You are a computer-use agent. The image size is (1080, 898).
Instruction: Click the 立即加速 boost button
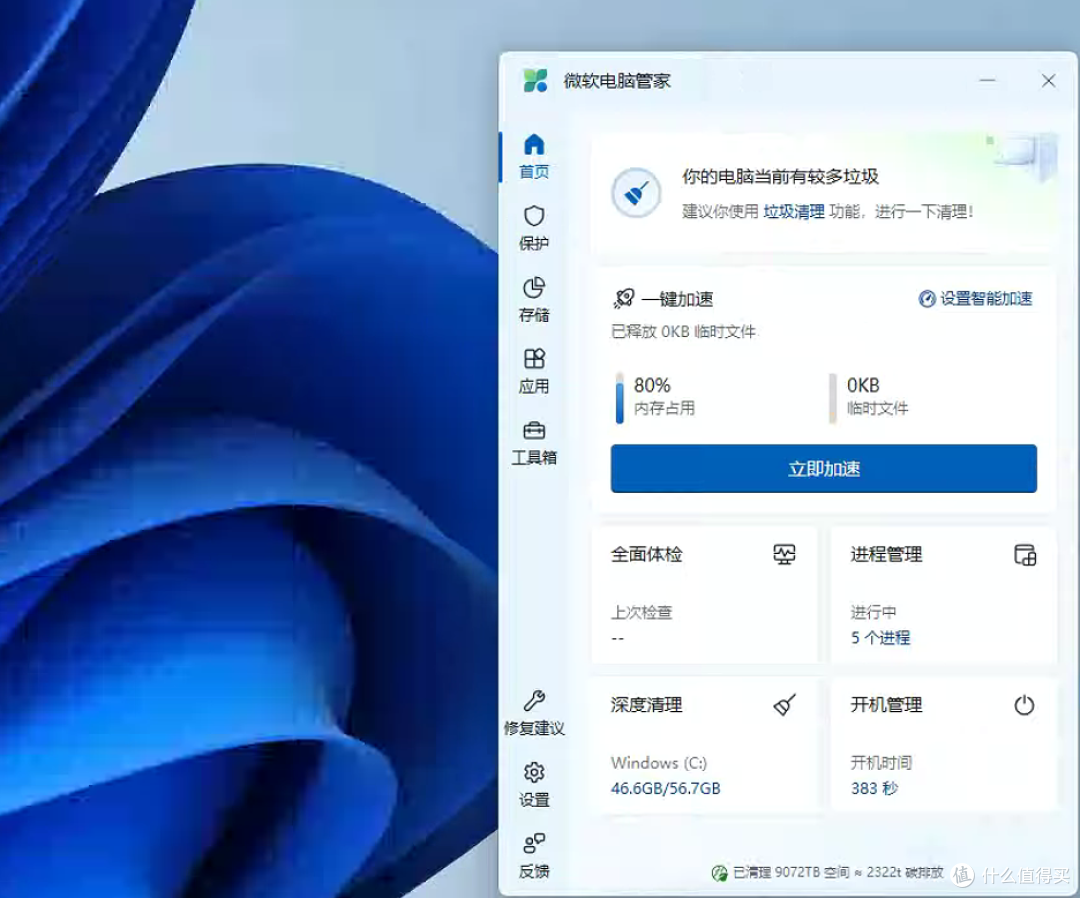[823, 468]
